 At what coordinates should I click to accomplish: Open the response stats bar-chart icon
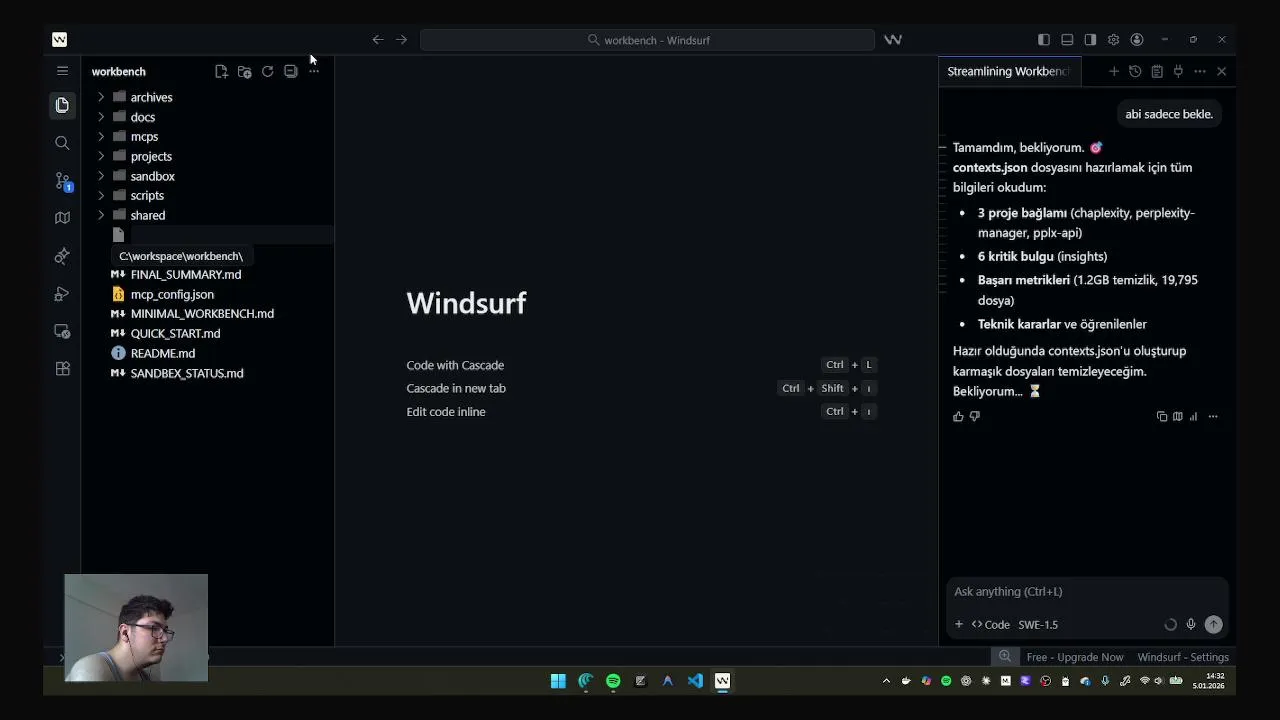1193,416
